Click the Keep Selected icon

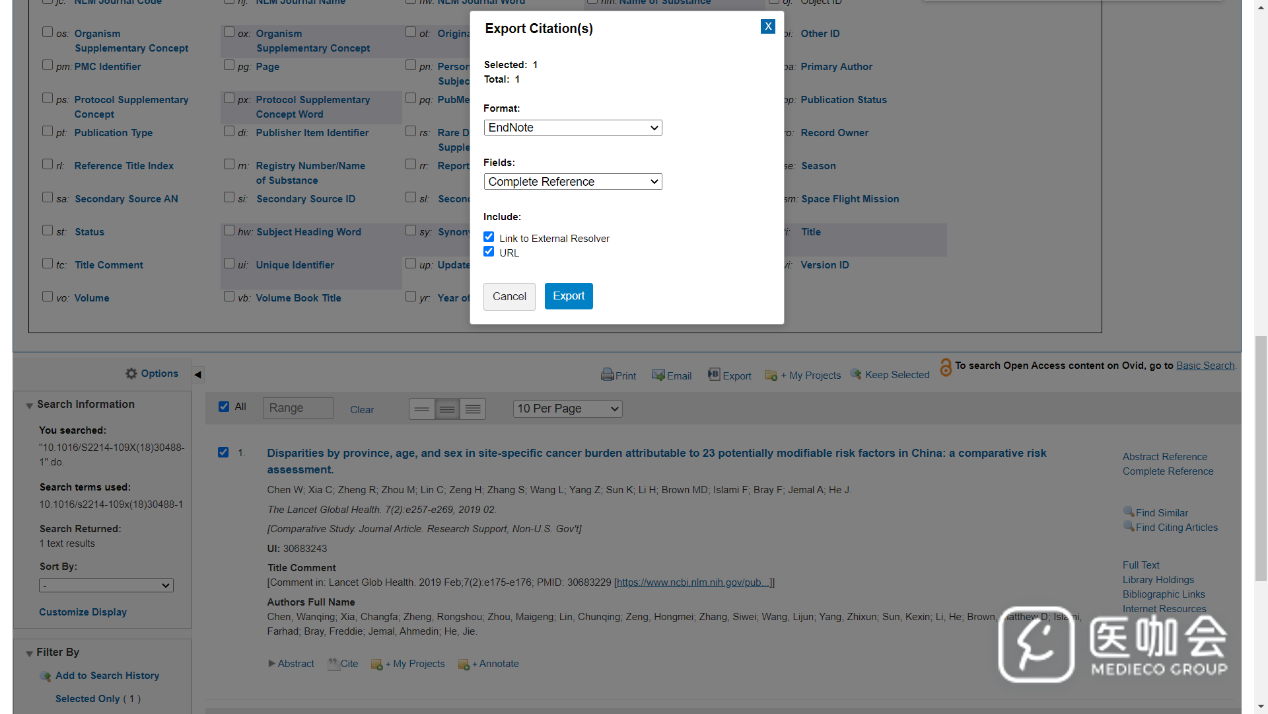tap(856, 374)
